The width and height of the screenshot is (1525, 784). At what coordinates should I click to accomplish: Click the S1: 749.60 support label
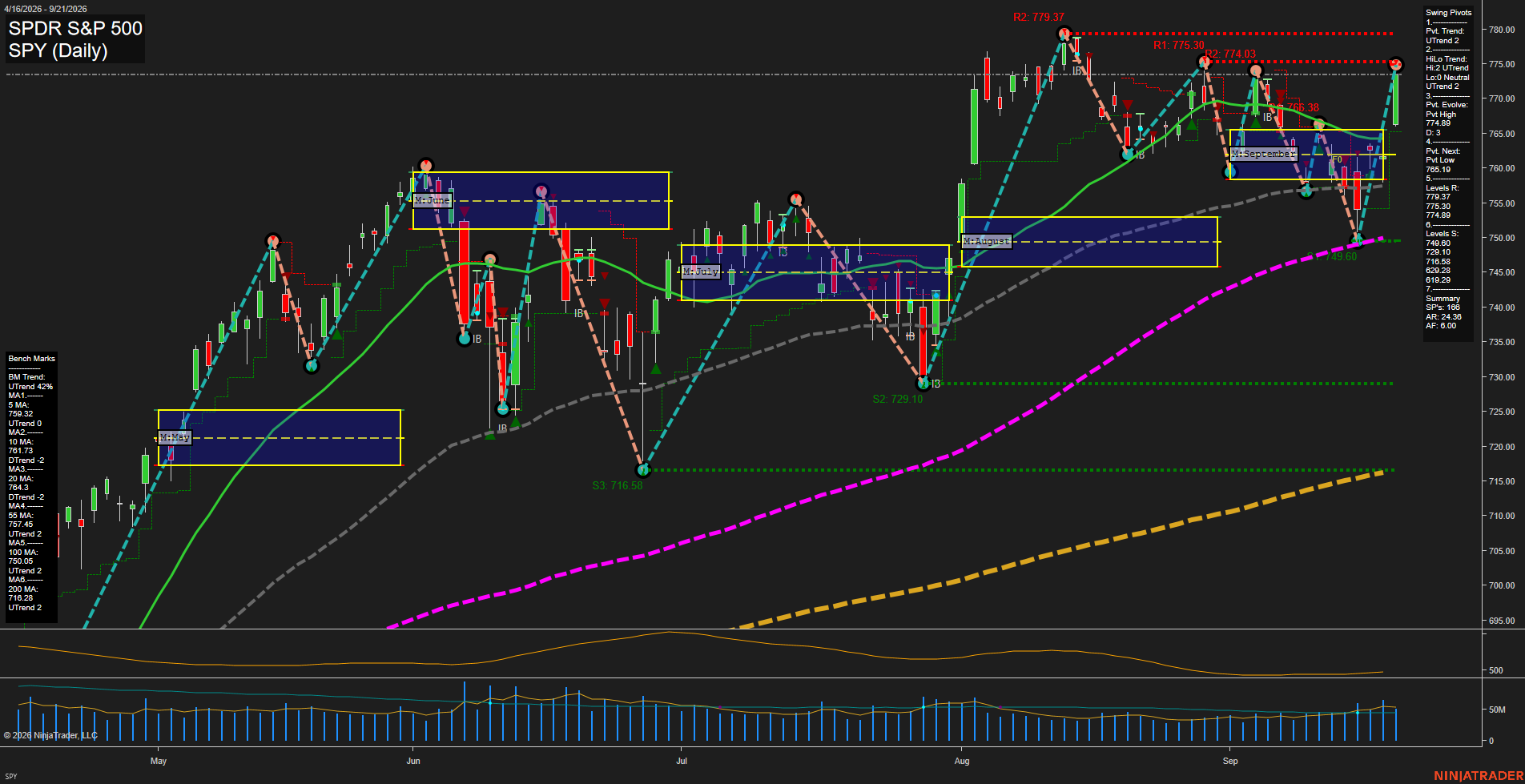(x=1331, y=256)
